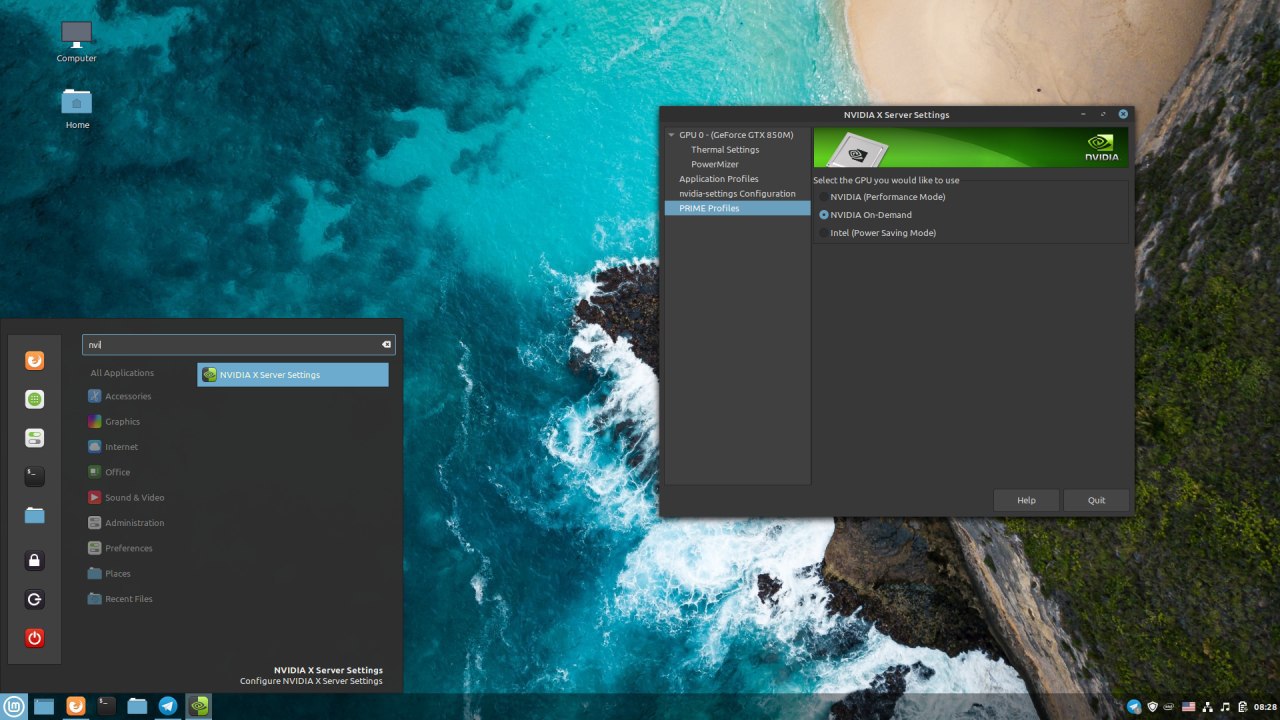
Task: Open Terminal from the taskbar
Action: pos(106,706)
